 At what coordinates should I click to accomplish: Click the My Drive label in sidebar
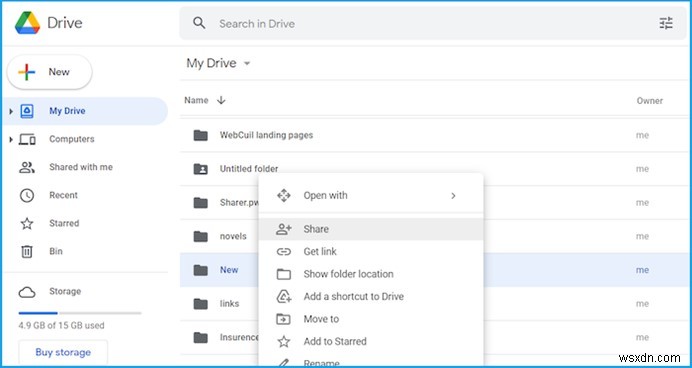coord(67,111)
